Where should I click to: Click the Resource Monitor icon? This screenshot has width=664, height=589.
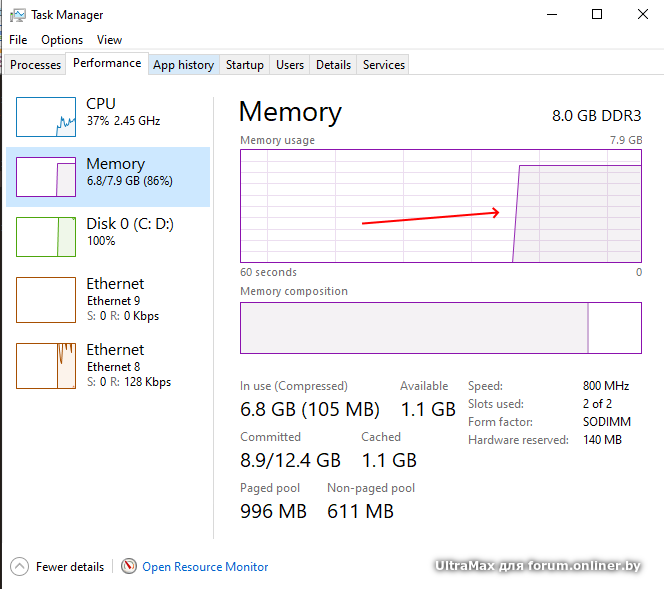[x=129, y=566]
